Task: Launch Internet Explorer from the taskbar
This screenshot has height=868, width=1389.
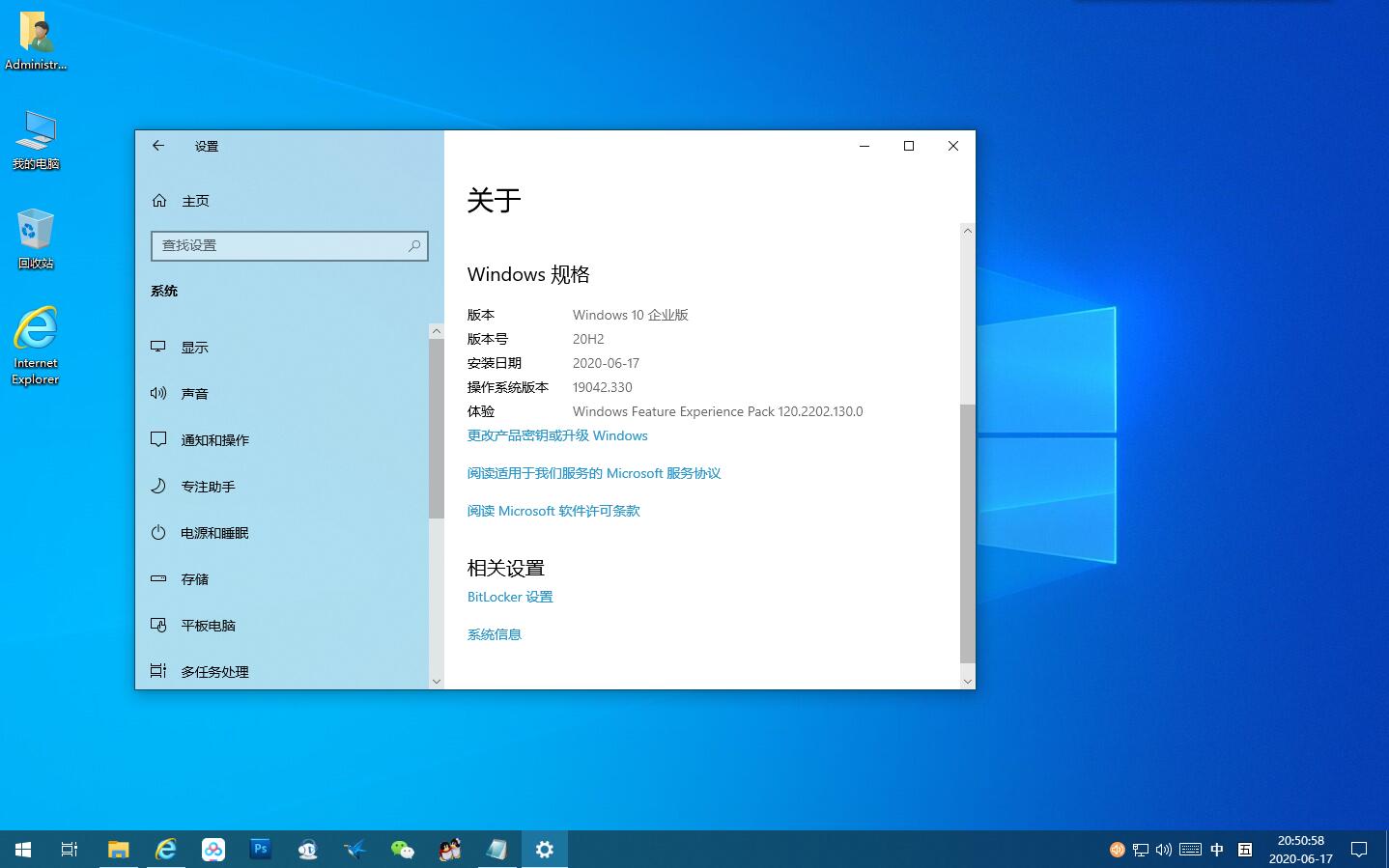Action: point(166,850)
